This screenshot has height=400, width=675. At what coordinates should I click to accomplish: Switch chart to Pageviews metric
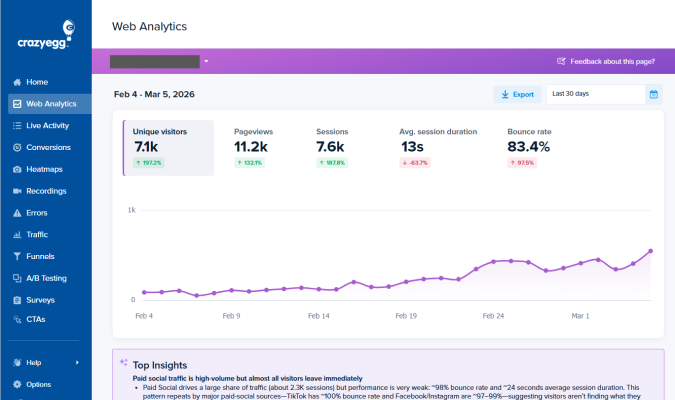[252, 148]
